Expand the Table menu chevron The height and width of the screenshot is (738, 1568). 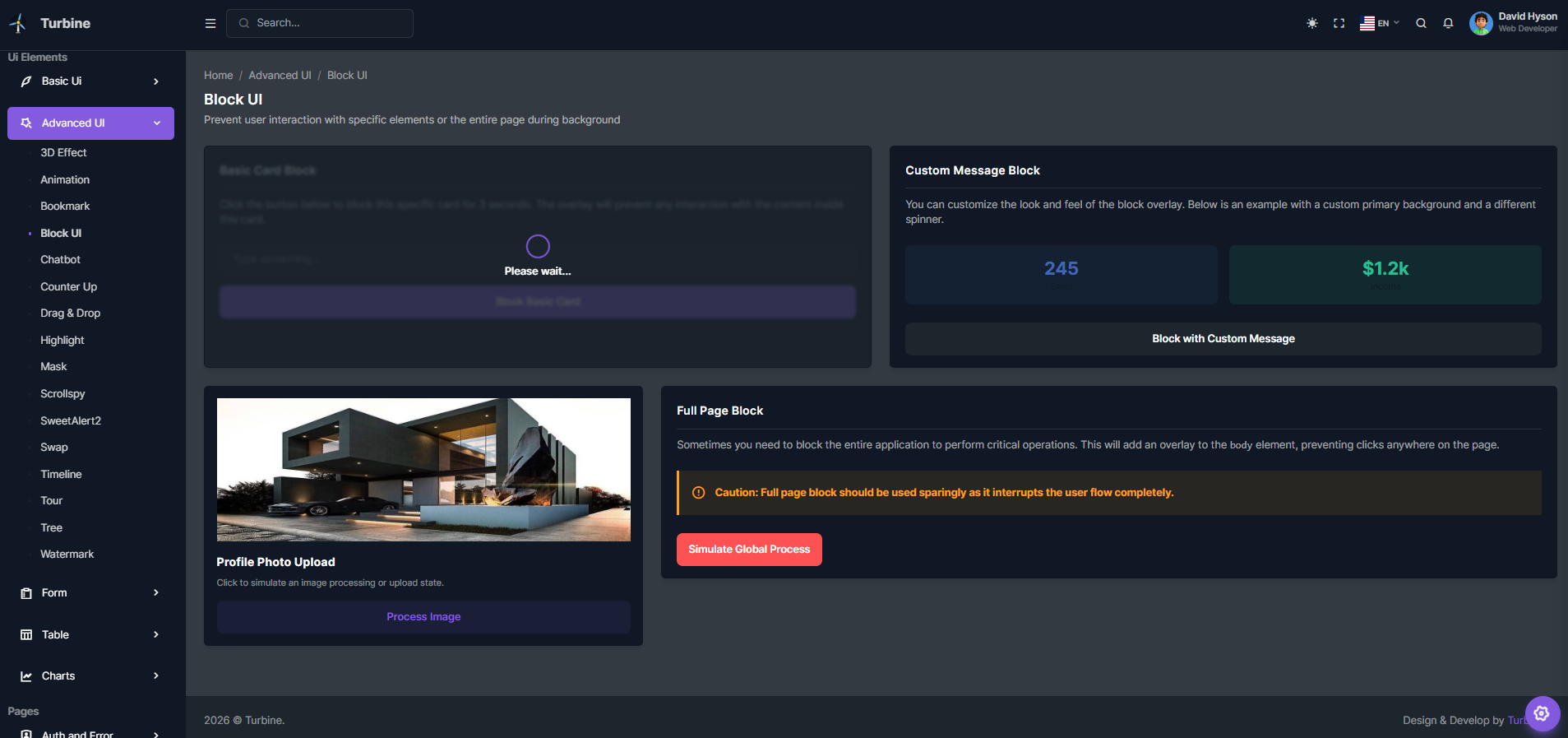(156, 634)
